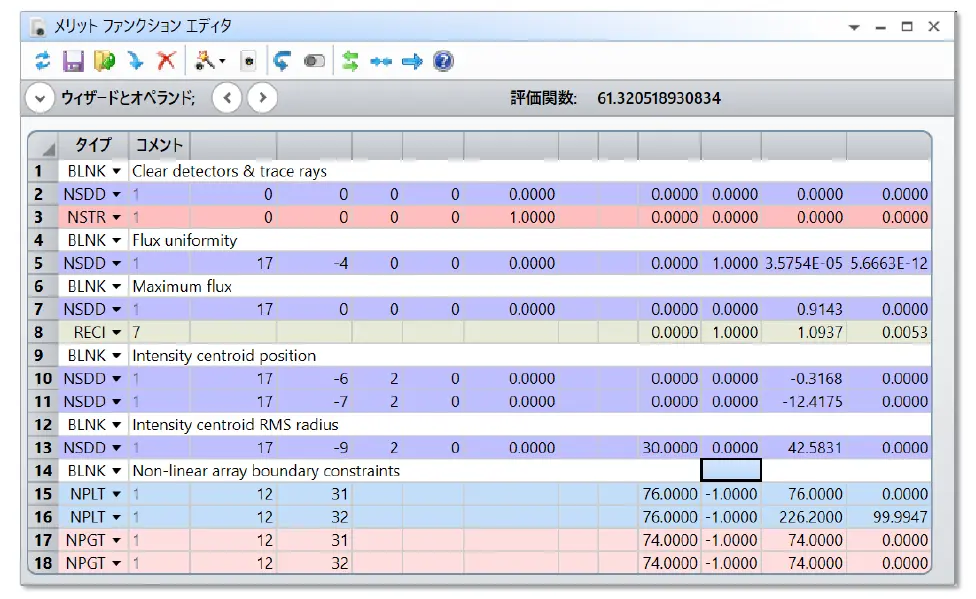976x599 pixels.
Task: Open help with the question mark icon
Action: (443, 62)
